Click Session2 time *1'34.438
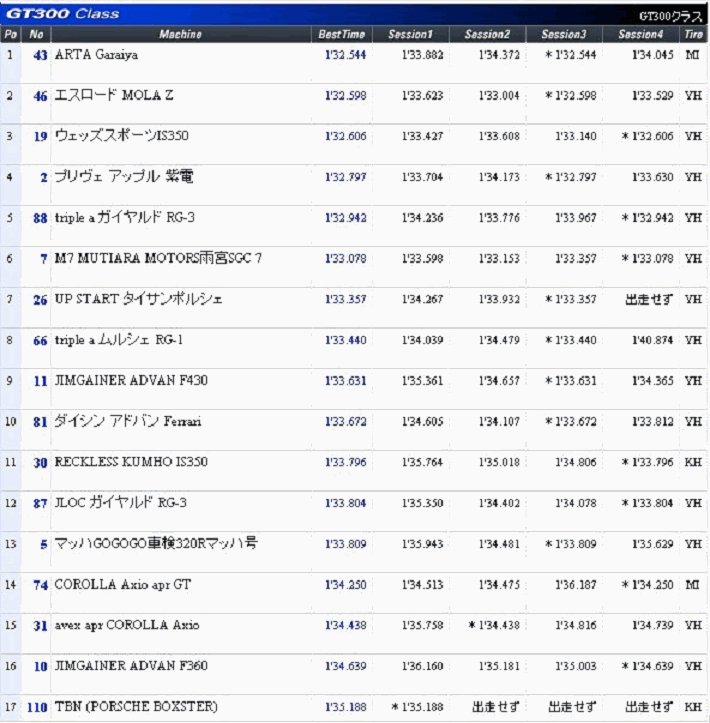The image size is (710, 723). click(494, 625)
